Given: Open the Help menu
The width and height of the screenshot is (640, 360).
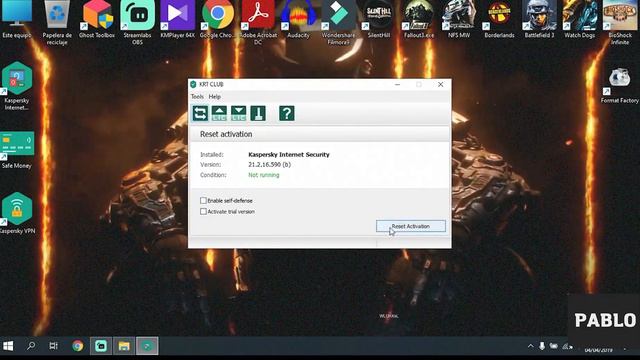Looking at the screenshot, I should [x=215, y=97].
